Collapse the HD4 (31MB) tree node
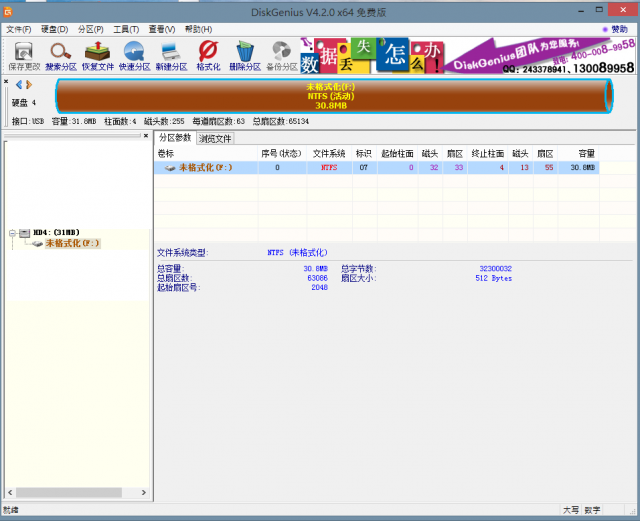 [12, 233]
